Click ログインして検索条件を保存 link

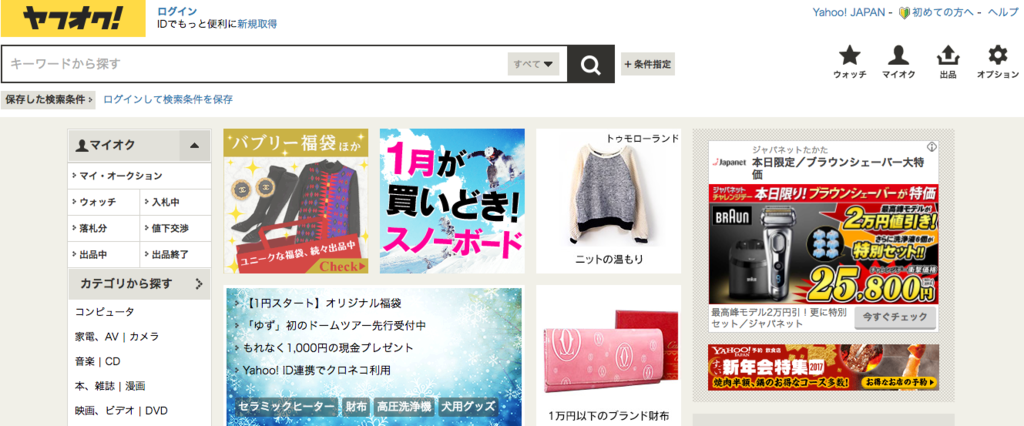click(x=168, y=100)
